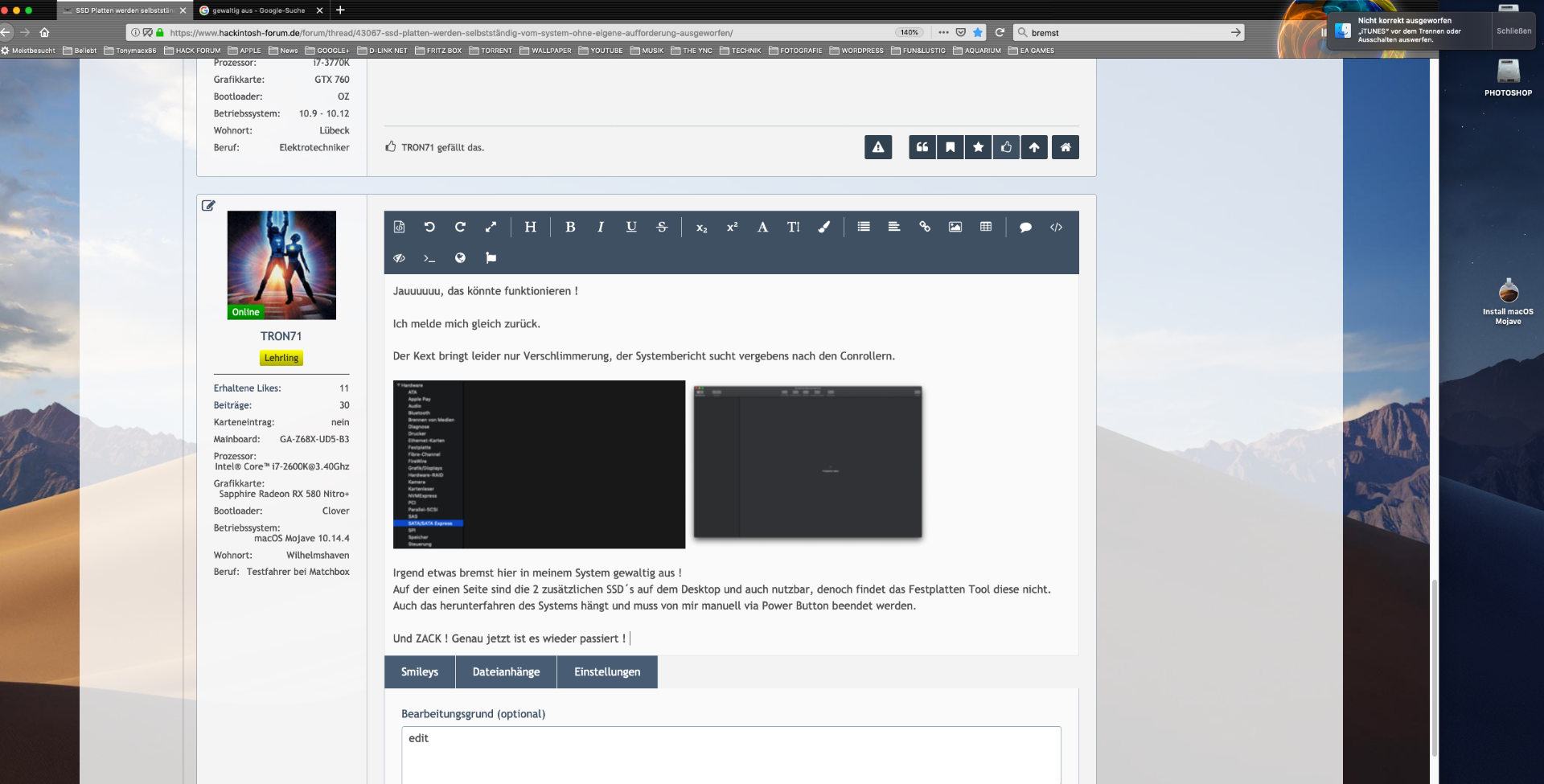Go to the browser home page
Screen dimensions: 1544x784
pos(44,32)
